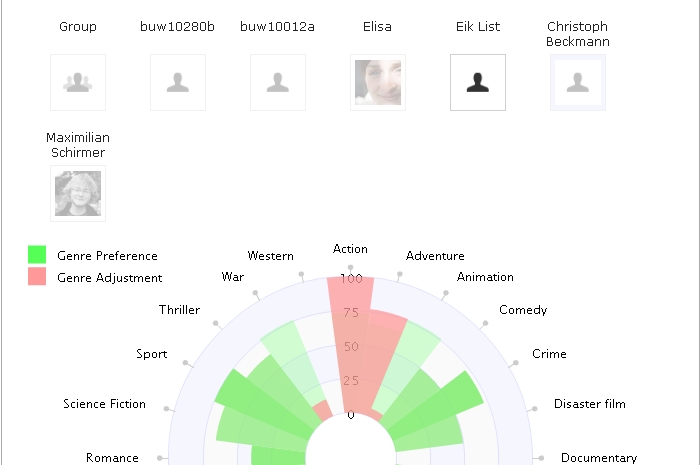
Task: Select the Group profile icon
Action: click(78, 83)
